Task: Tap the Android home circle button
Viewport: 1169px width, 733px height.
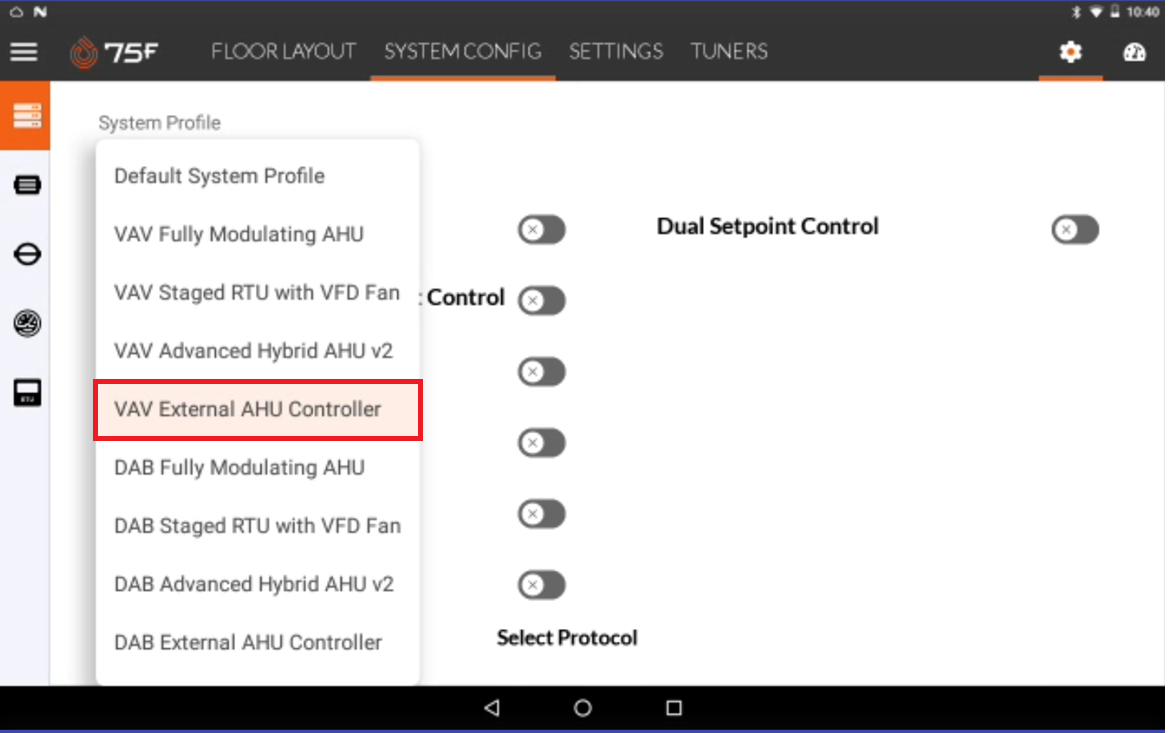Action: click(583, 708)
